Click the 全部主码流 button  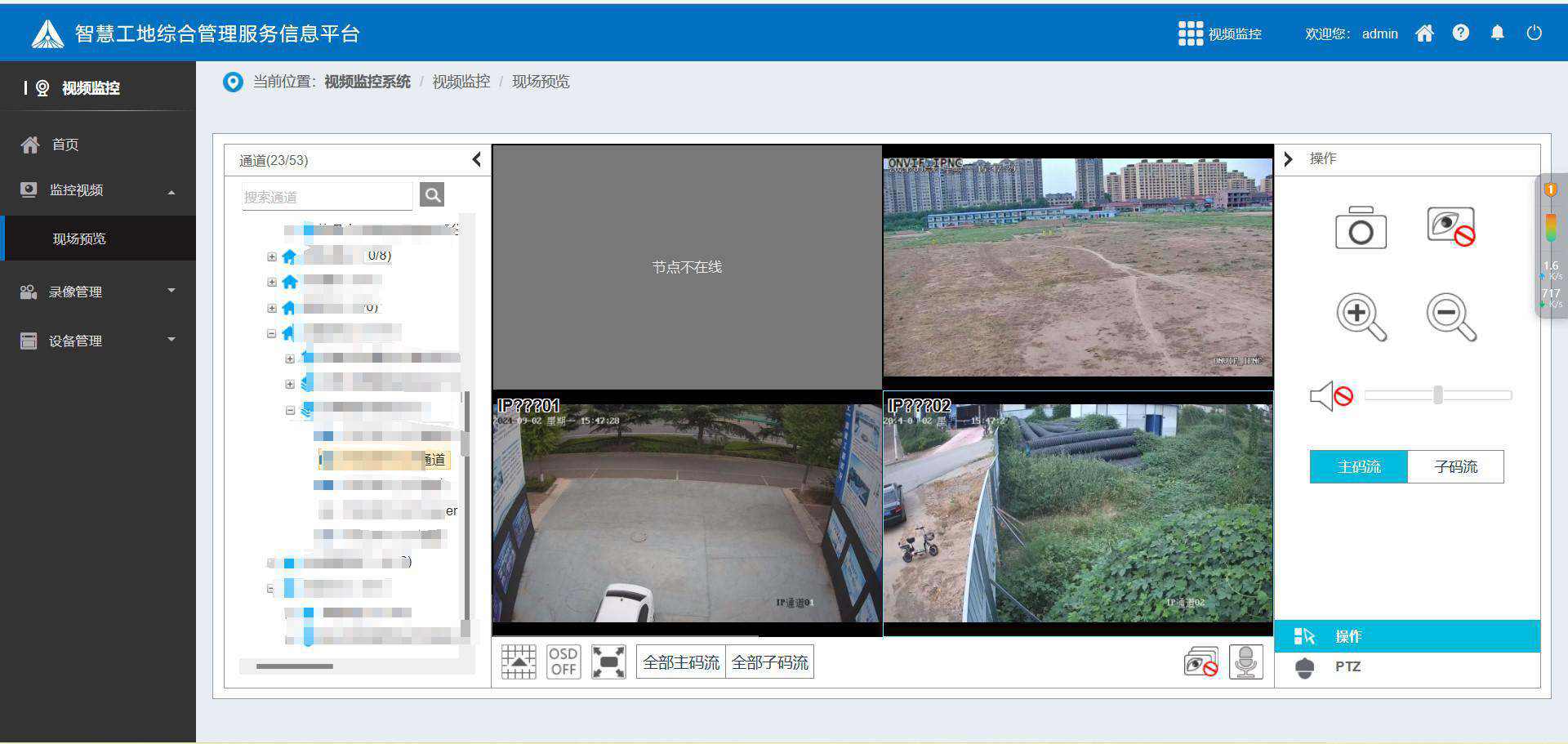coord(681,662)
